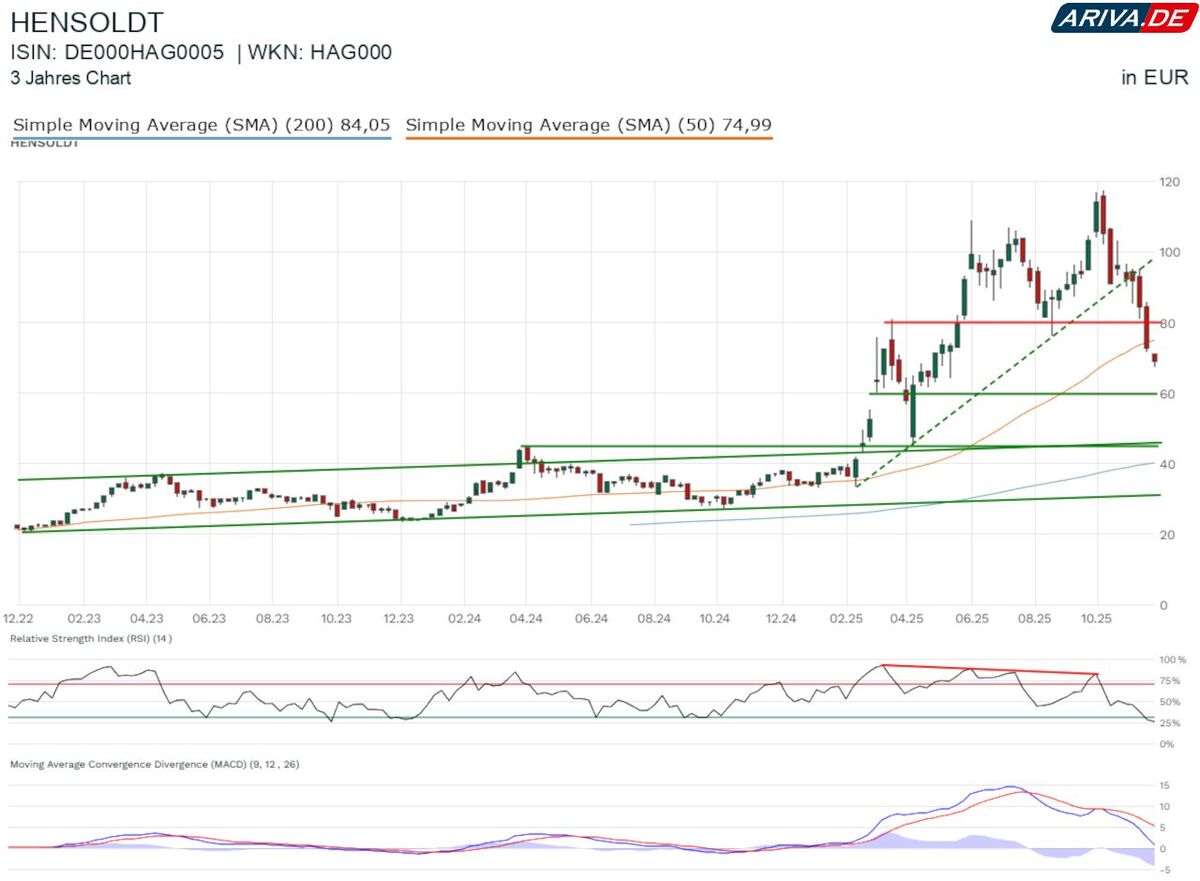Click the 08.23 x-axis date label
Screen dimensions: 1200x881
273,619
